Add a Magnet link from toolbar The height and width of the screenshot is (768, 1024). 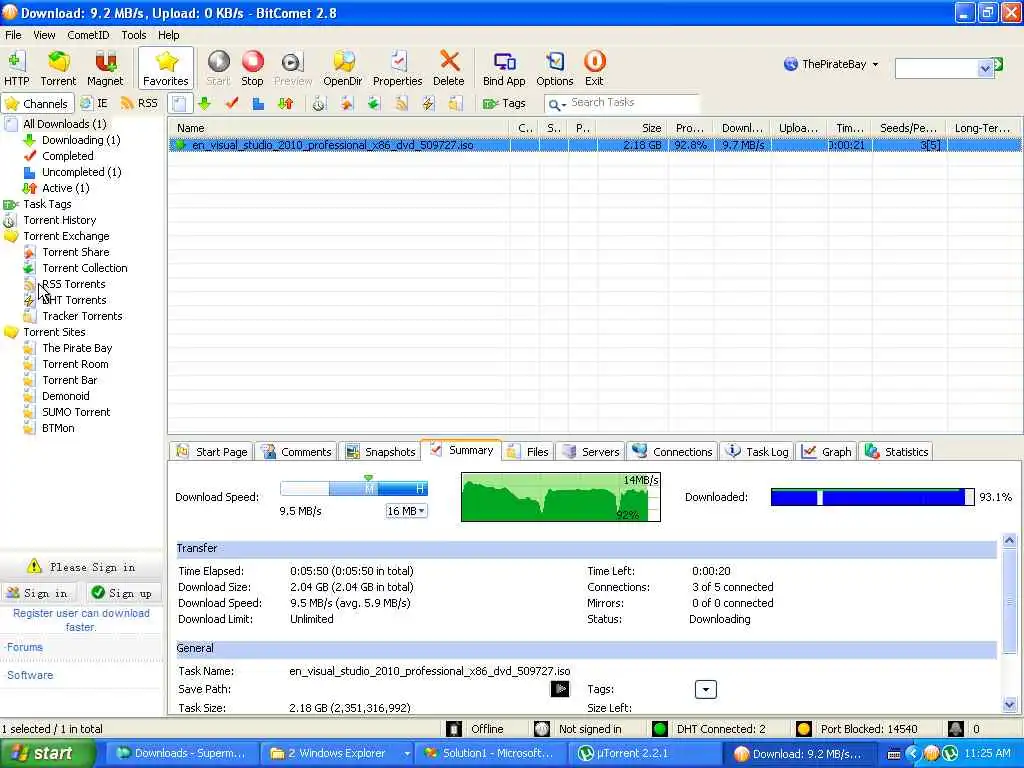[104, 68]
